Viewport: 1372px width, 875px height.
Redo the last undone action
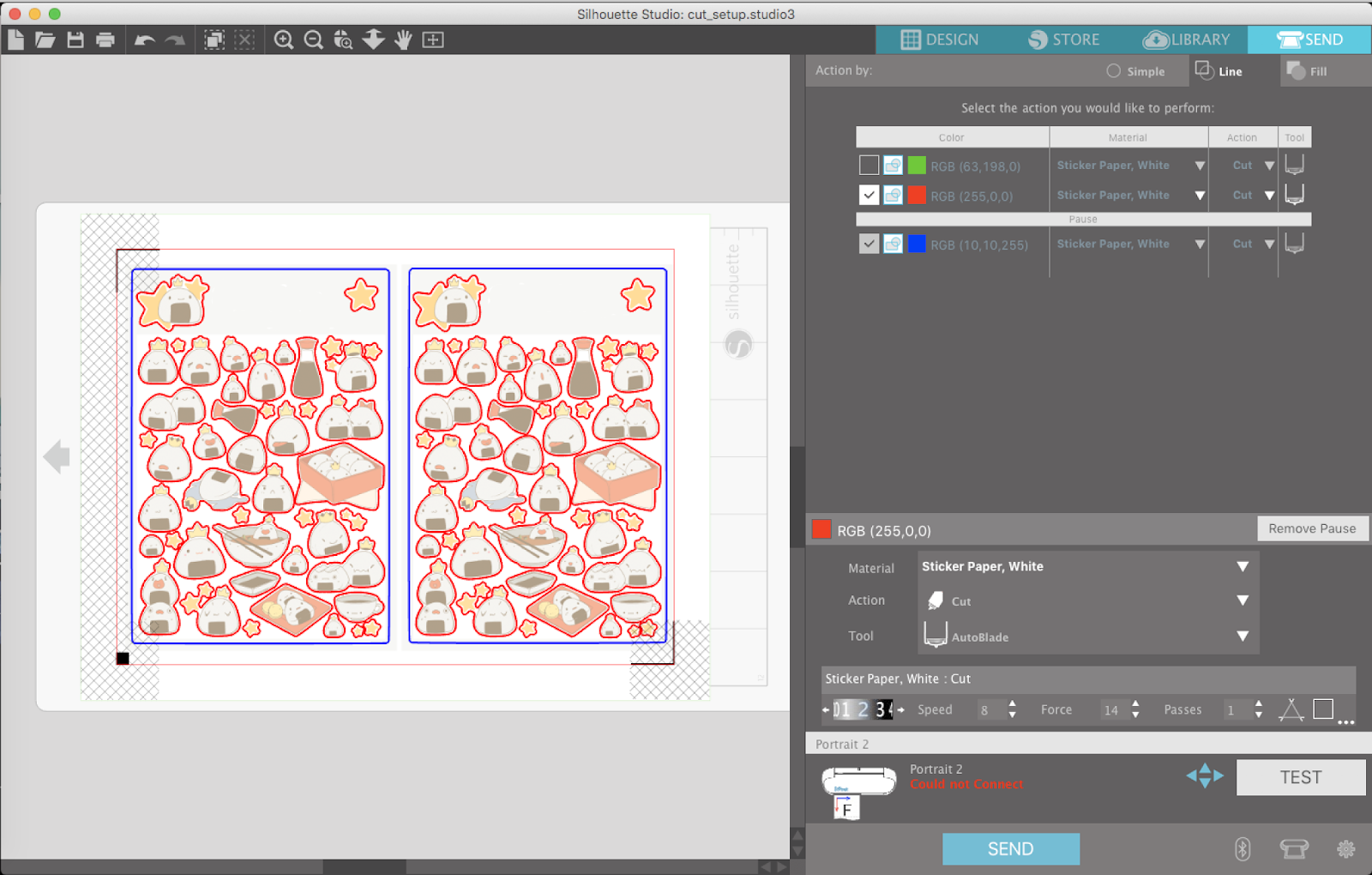point(175,39)
